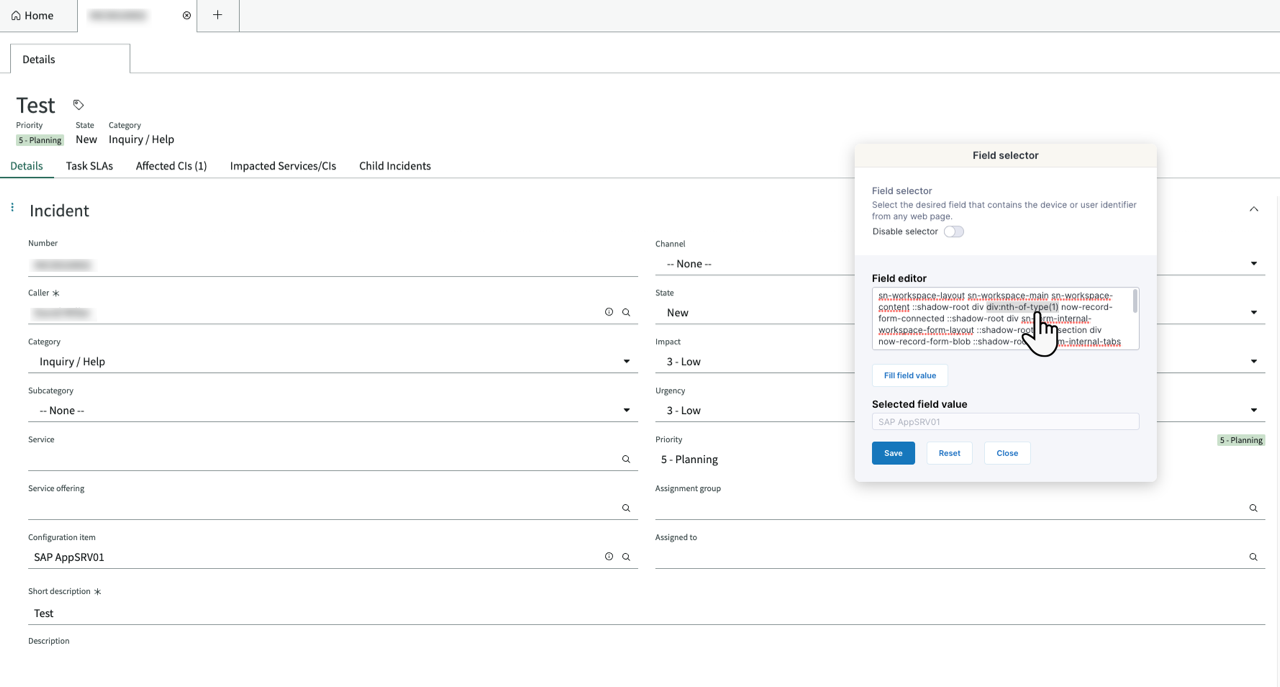Open the Affected CIs (1) tab
This screenshot has height=687, width=1280.
coord(171,166)
